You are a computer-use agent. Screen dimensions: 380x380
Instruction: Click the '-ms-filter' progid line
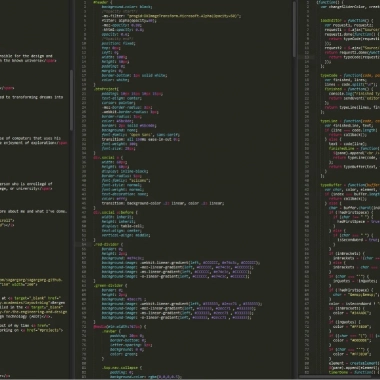pos(171,16)
